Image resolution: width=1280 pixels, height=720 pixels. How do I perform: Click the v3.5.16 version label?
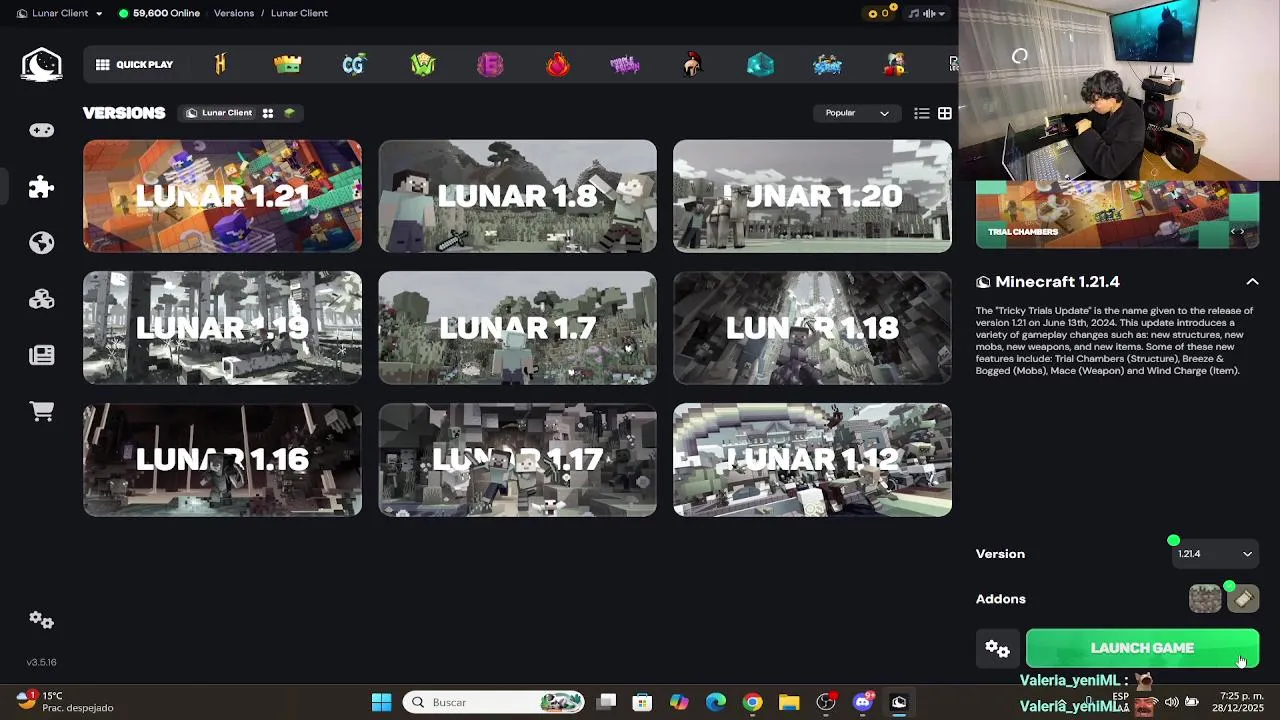click(41, 662)
